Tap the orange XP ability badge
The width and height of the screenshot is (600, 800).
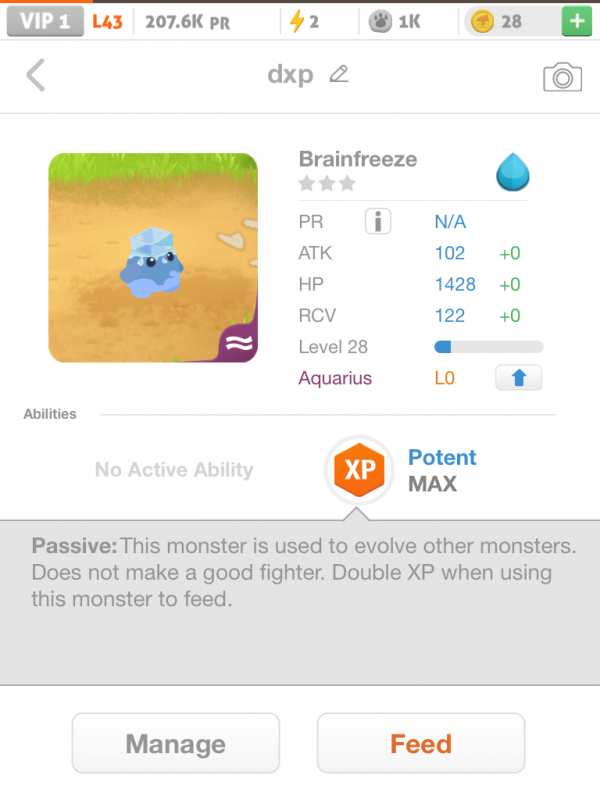coord(359,470)
